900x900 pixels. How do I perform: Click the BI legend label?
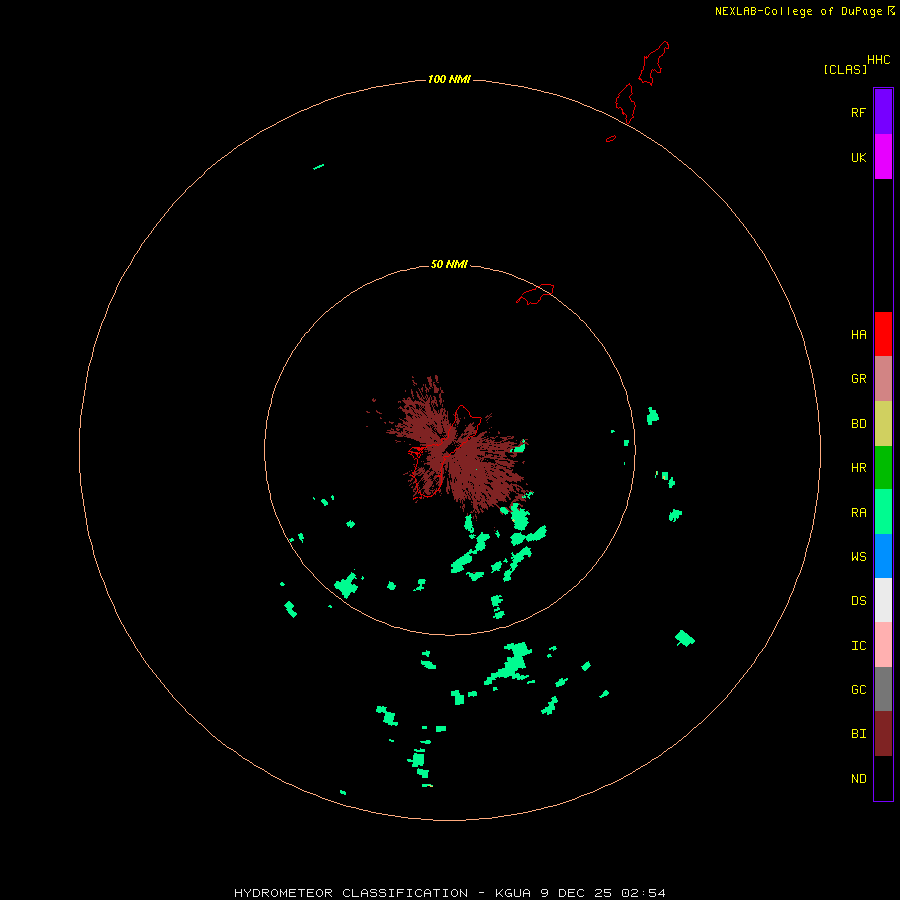858,734
